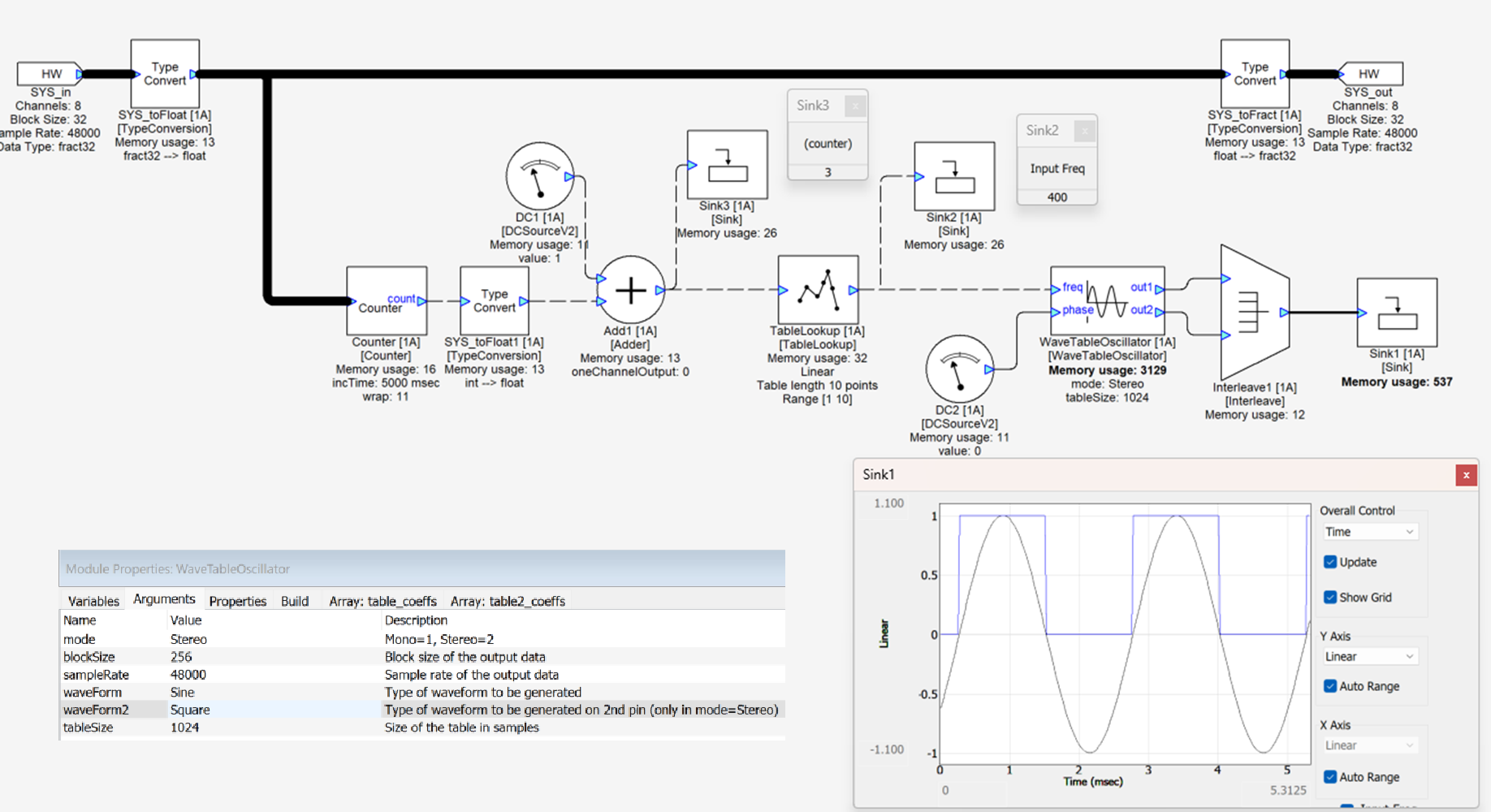Image resolution: width=1491 pixels, height=812 pixels.
Task: Click the WaveTableOscillator module block
Action: pos(1107,300)
